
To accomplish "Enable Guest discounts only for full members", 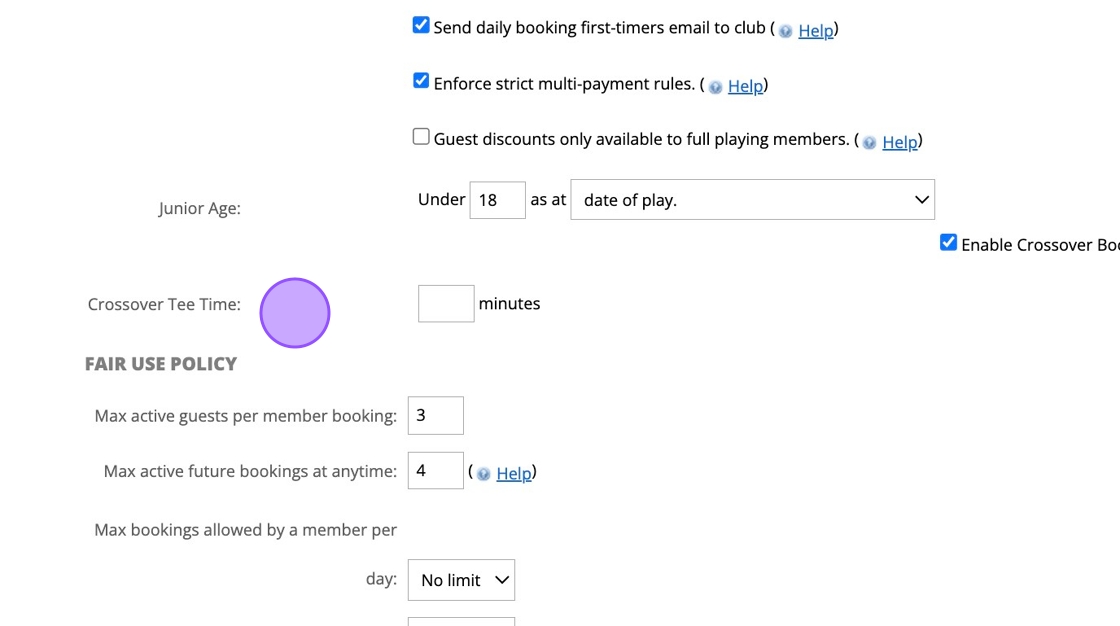I will click(x=421, y=137).
